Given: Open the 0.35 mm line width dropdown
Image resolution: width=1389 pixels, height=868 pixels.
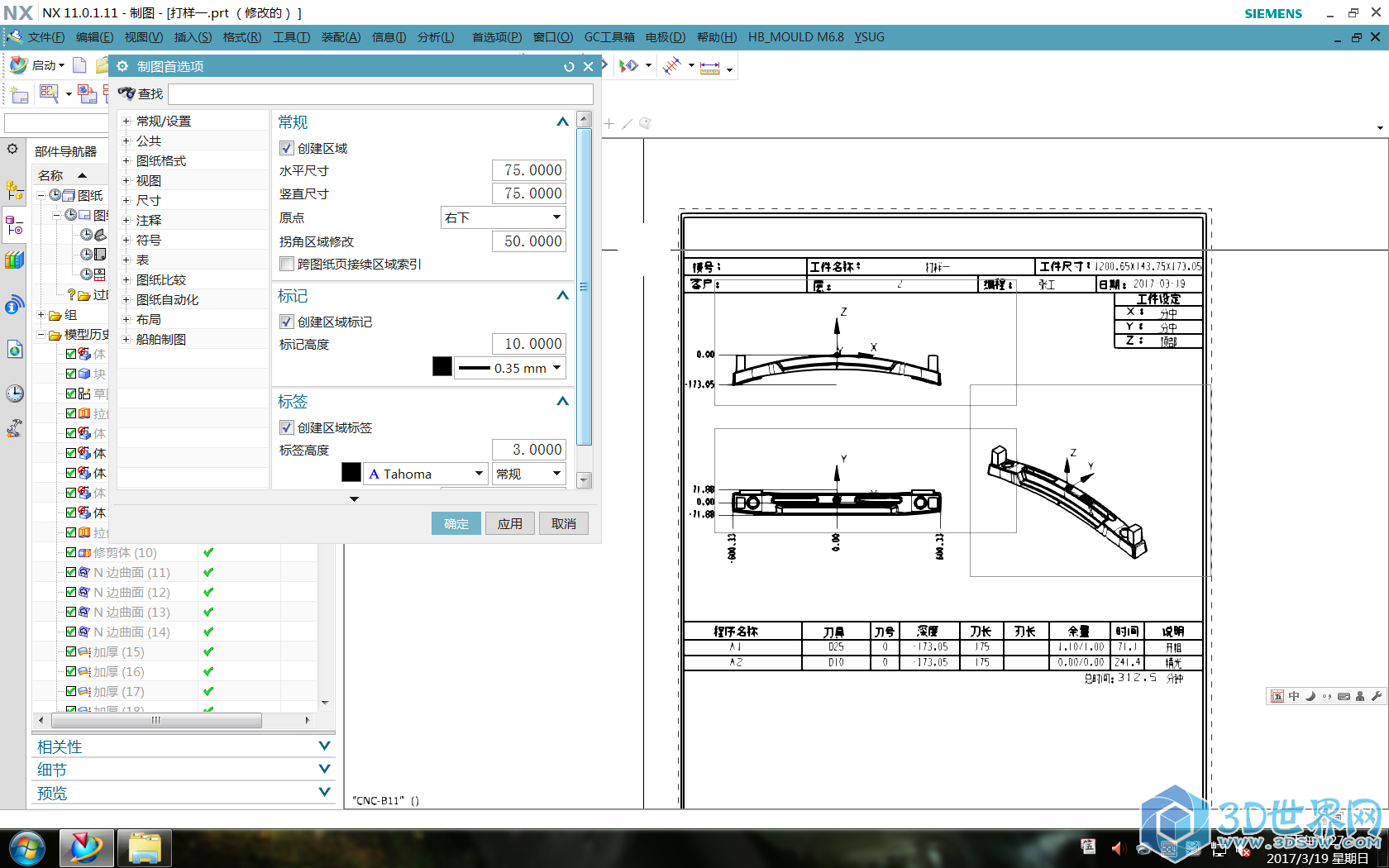Looking at the screenshot, I should click(511, 368).
